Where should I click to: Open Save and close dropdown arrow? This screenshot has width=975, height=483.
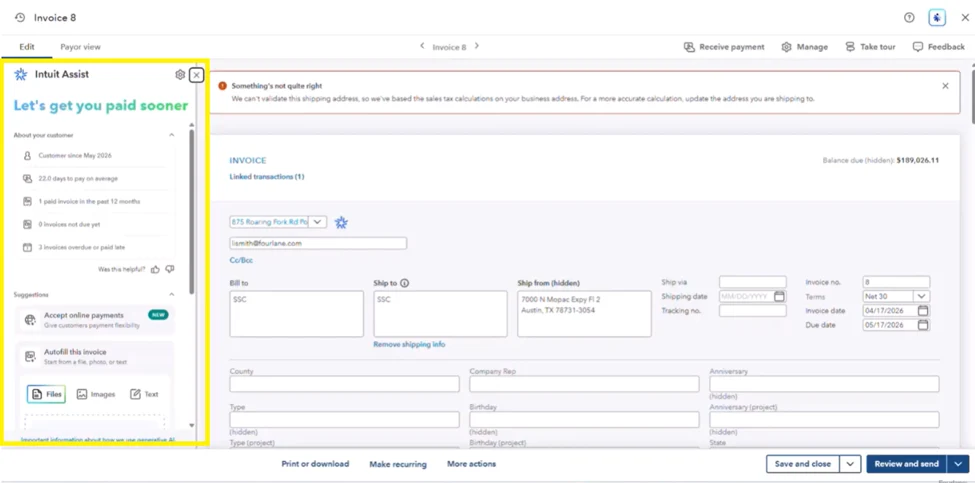[x=850, y=464]
